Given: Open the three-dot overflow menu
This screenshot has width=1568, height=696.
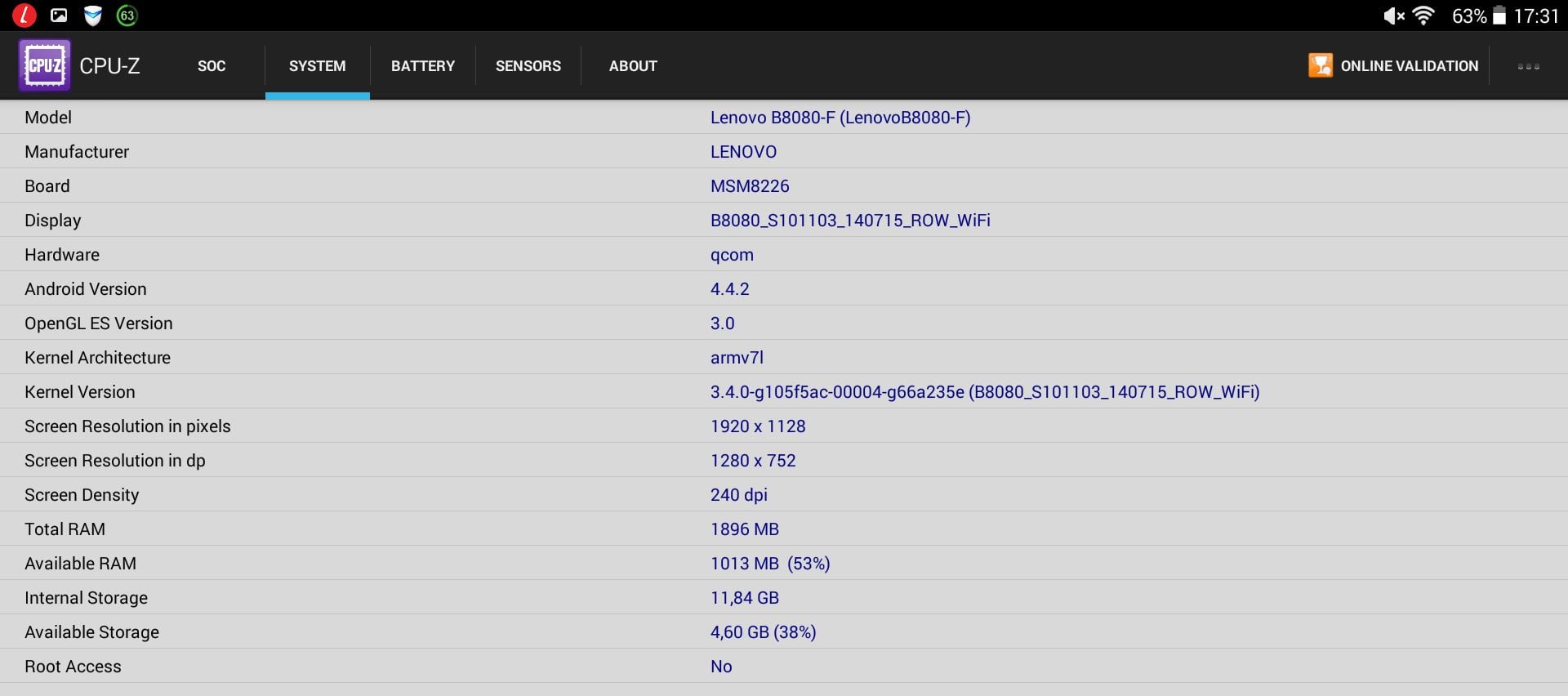Looking at the screenshot, I should pos(1529,66).
